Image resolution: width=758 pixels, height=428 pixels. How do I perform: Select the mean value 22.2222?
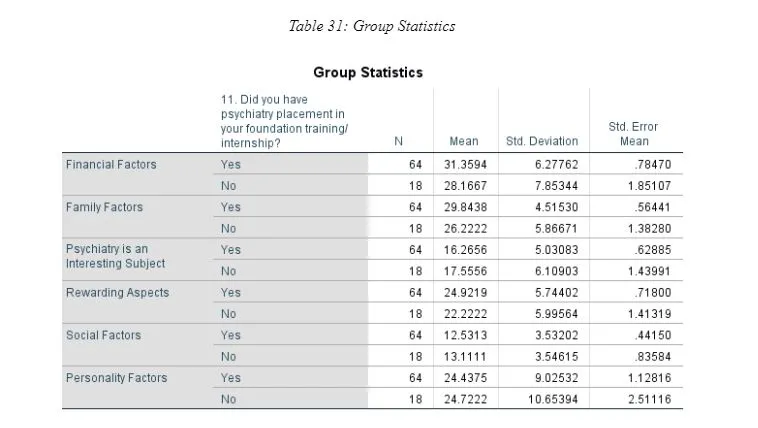coord(464,314)
